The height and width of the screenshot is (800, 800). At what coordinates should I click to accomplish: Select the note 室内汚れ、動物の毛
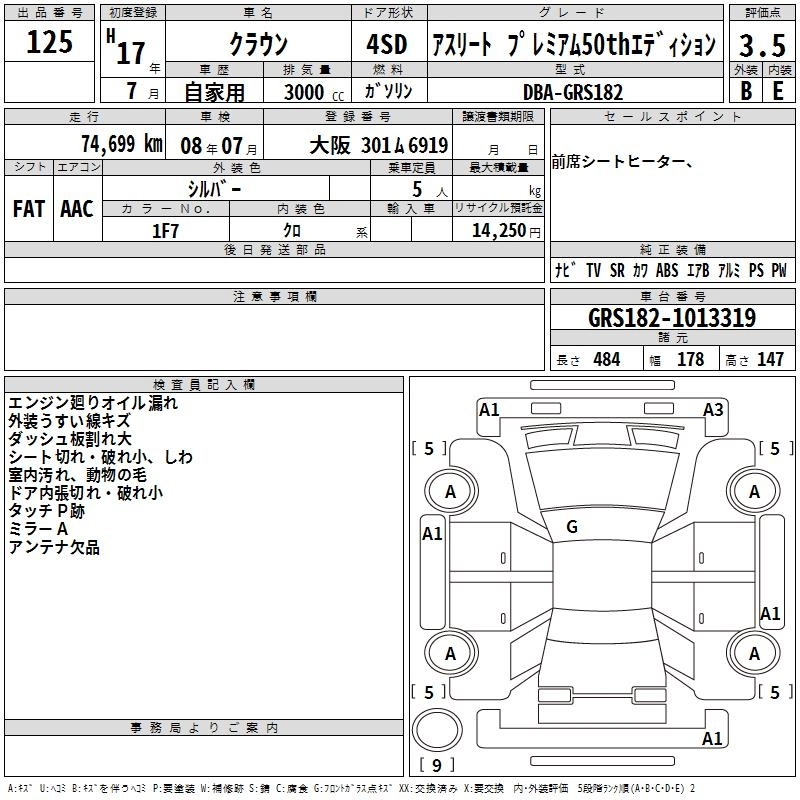point(78,474)
